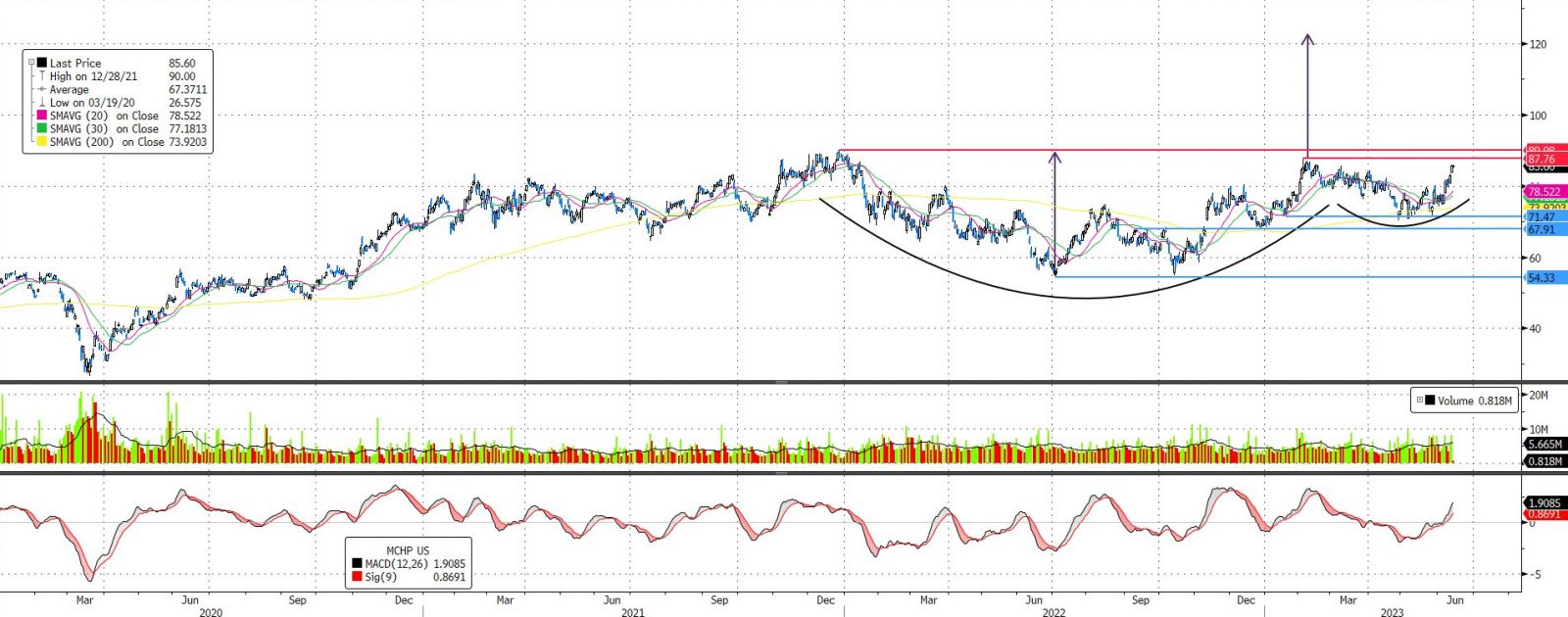Click the blue 71.47 axis level tag
1568x617 pixels.
pos(1546,217)
